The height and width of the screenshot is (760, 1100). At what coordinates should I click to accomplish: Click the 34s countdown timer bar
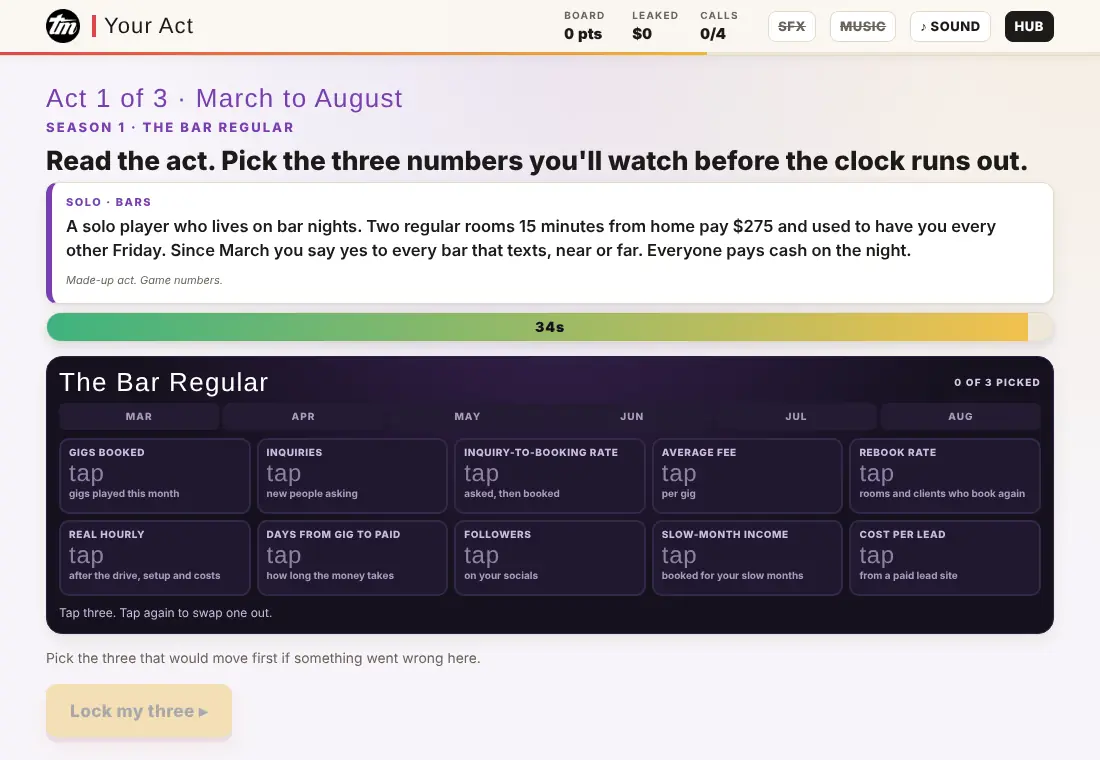click(x=550, y=327)
